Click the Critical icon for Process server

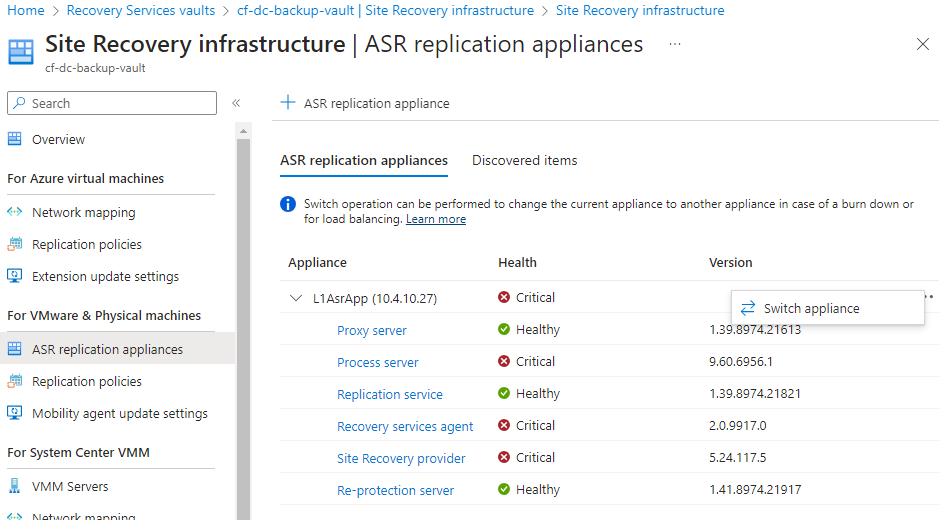[504, 361]
